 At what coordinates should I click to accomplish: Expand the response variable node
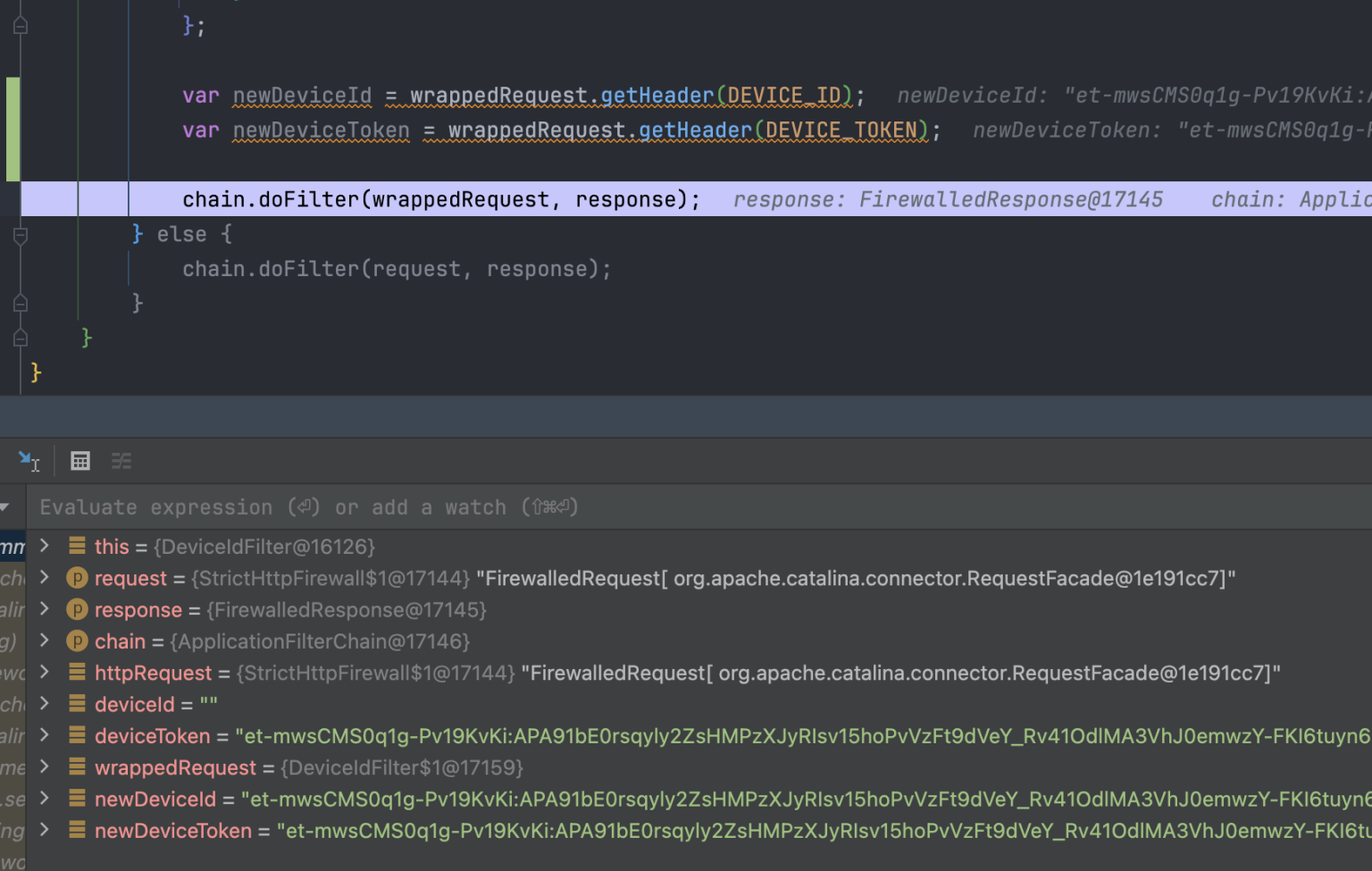coord(45,609)
